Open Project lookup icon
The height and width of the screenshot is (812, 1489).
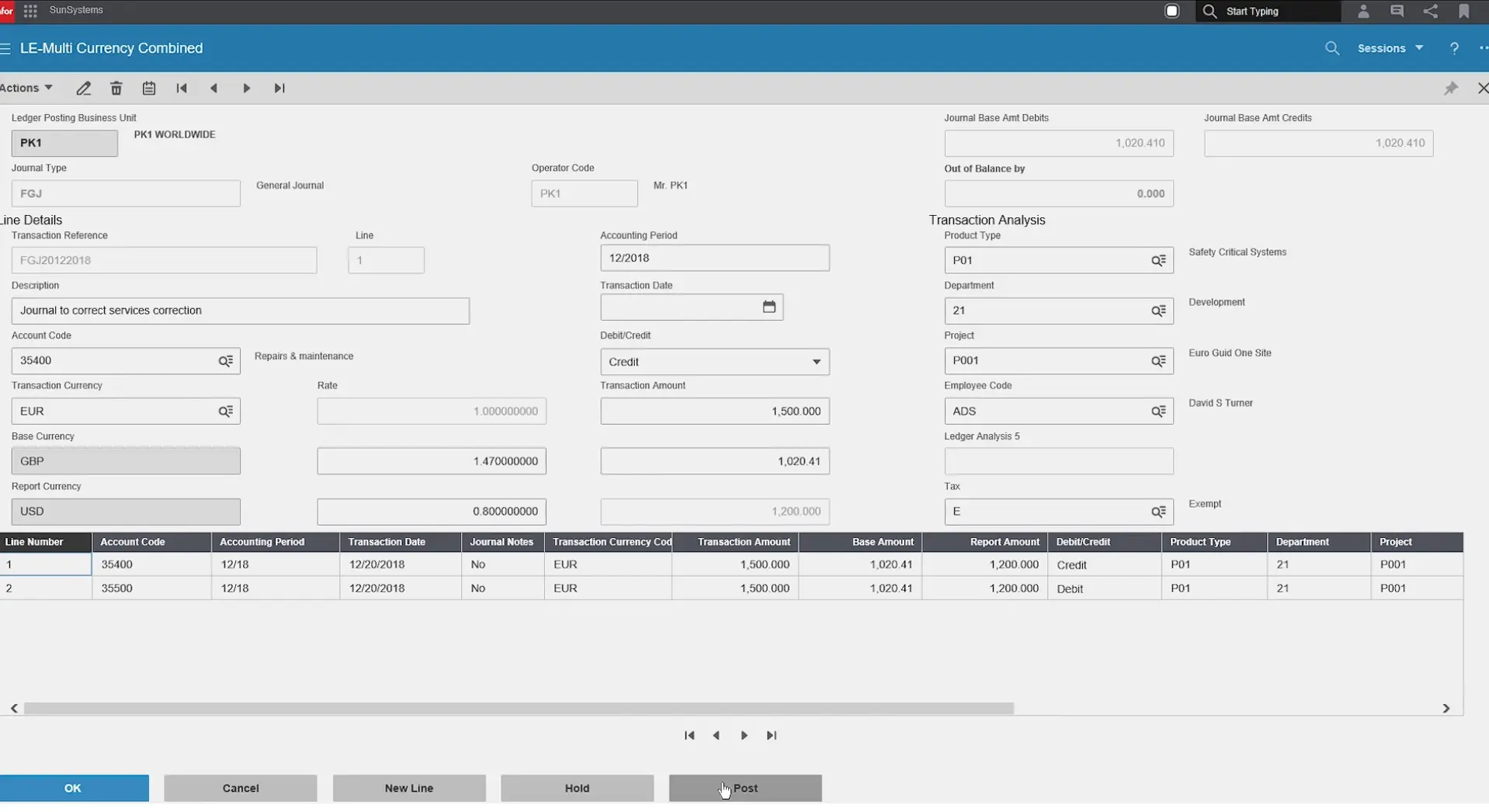(1158, 361)
